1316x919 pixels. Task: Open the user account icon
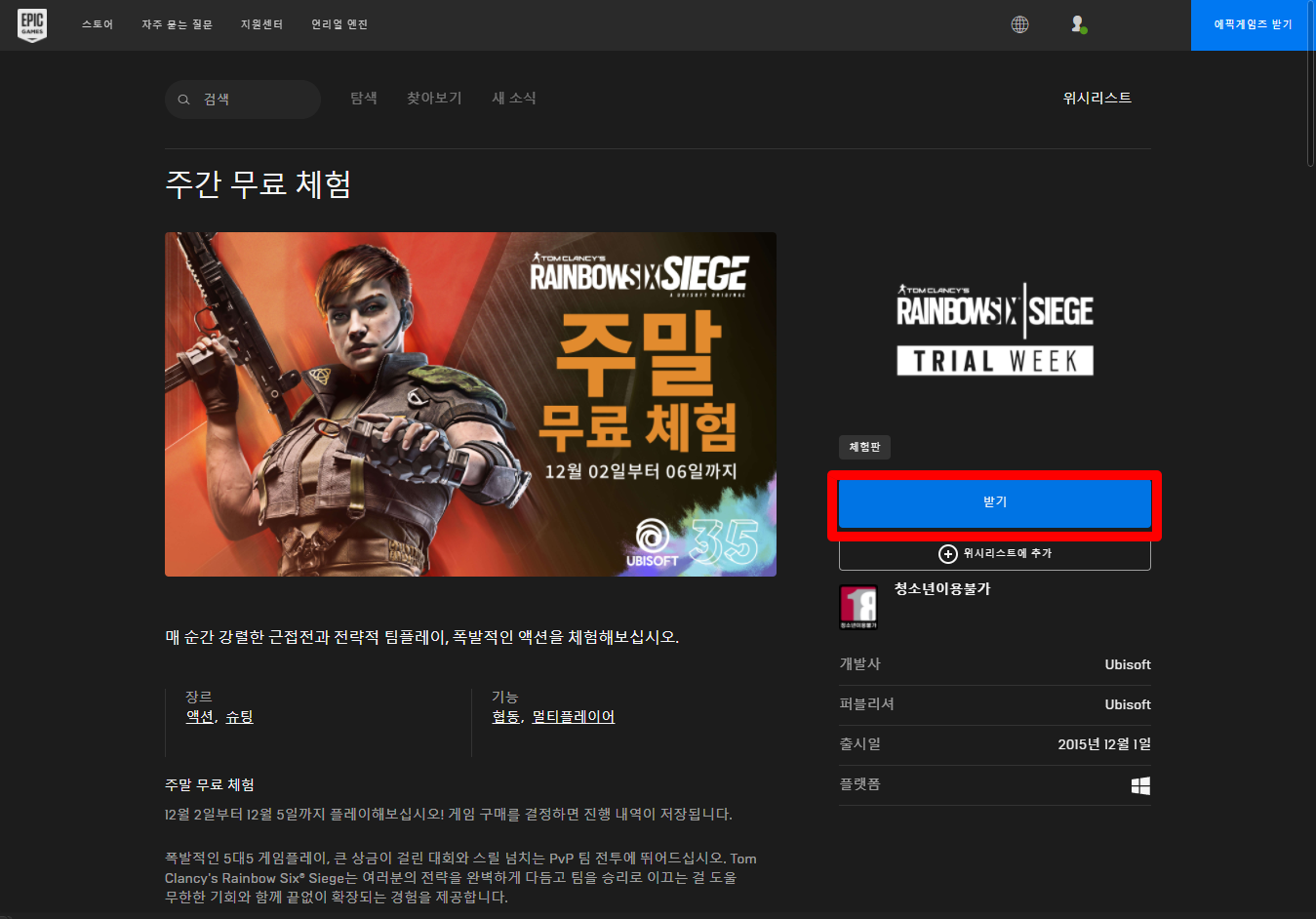tap(1078, 24)
